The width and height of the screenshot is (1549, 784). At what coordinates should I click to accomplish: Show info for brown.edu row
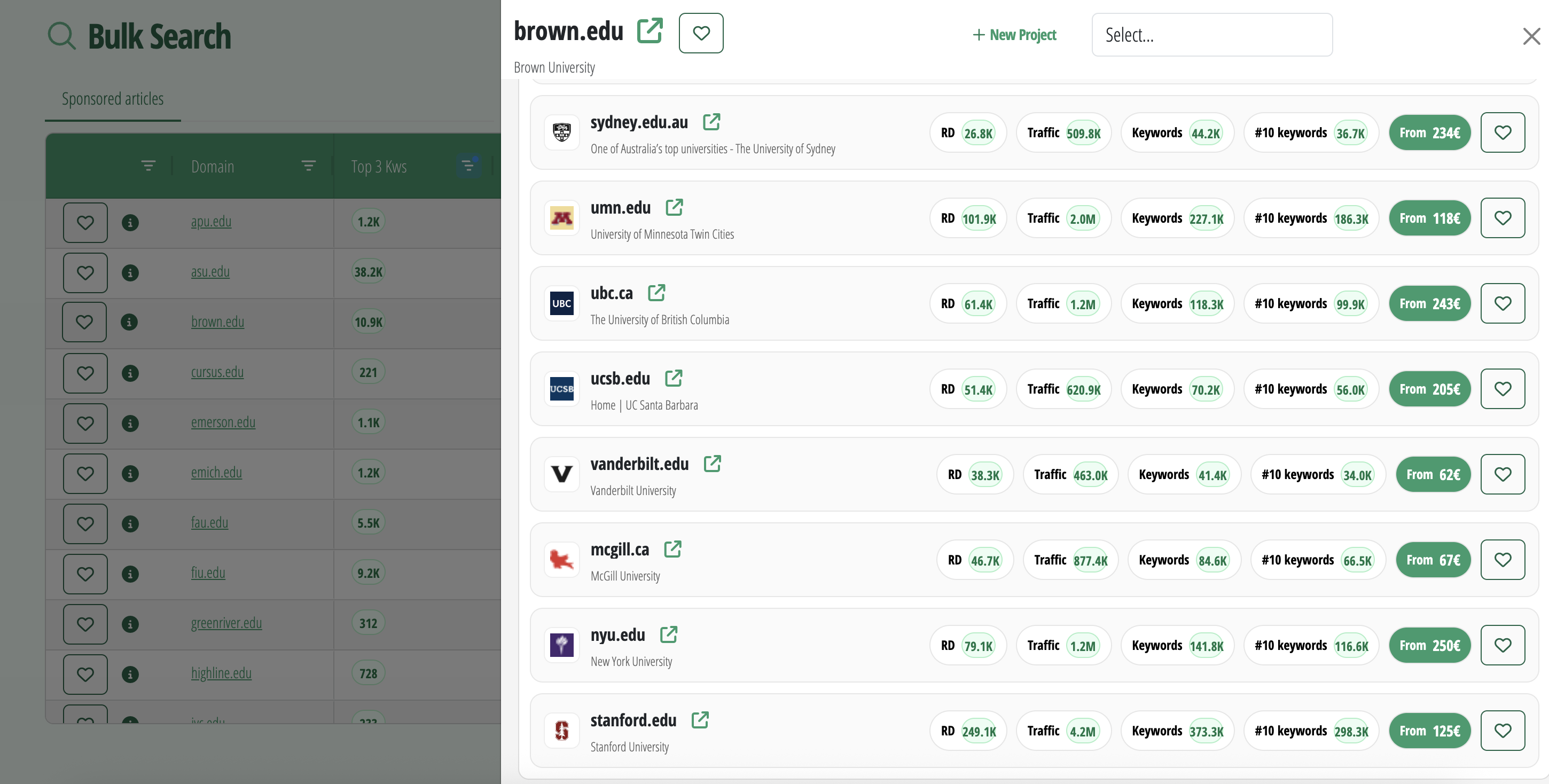129,322
